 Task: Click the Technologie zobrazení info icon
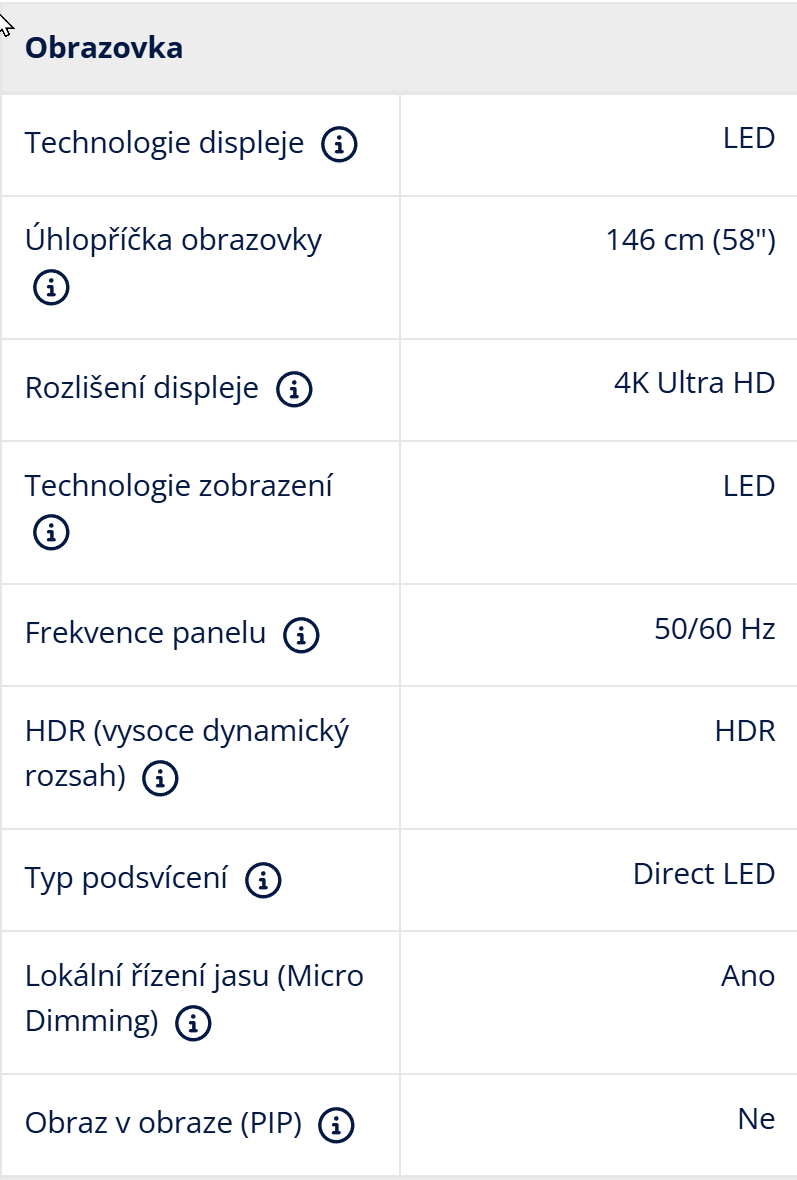point(50,533)
